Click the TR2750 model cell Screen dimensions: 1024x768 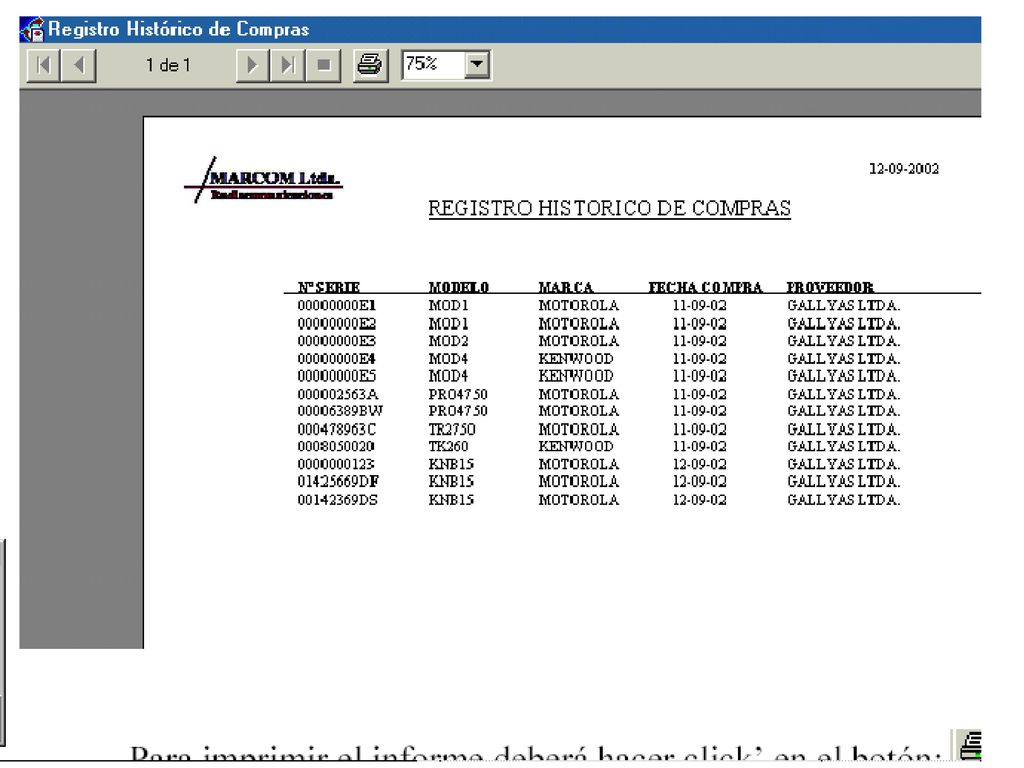[452, 430]
